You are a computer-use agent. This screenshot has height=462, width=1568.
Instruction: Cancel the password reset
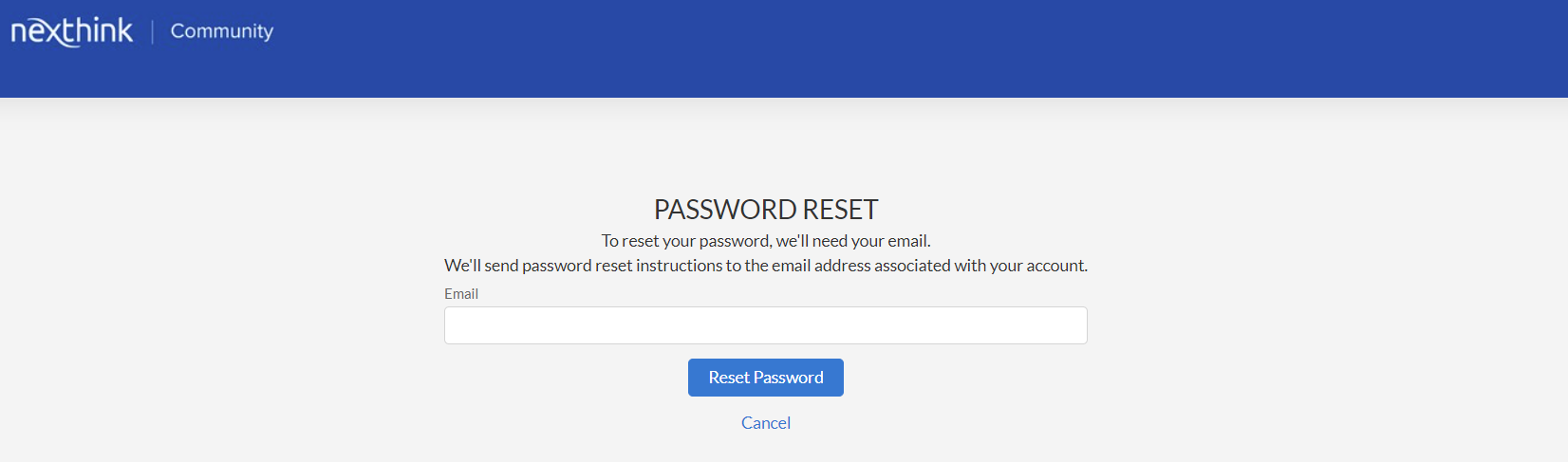(765, 423)
